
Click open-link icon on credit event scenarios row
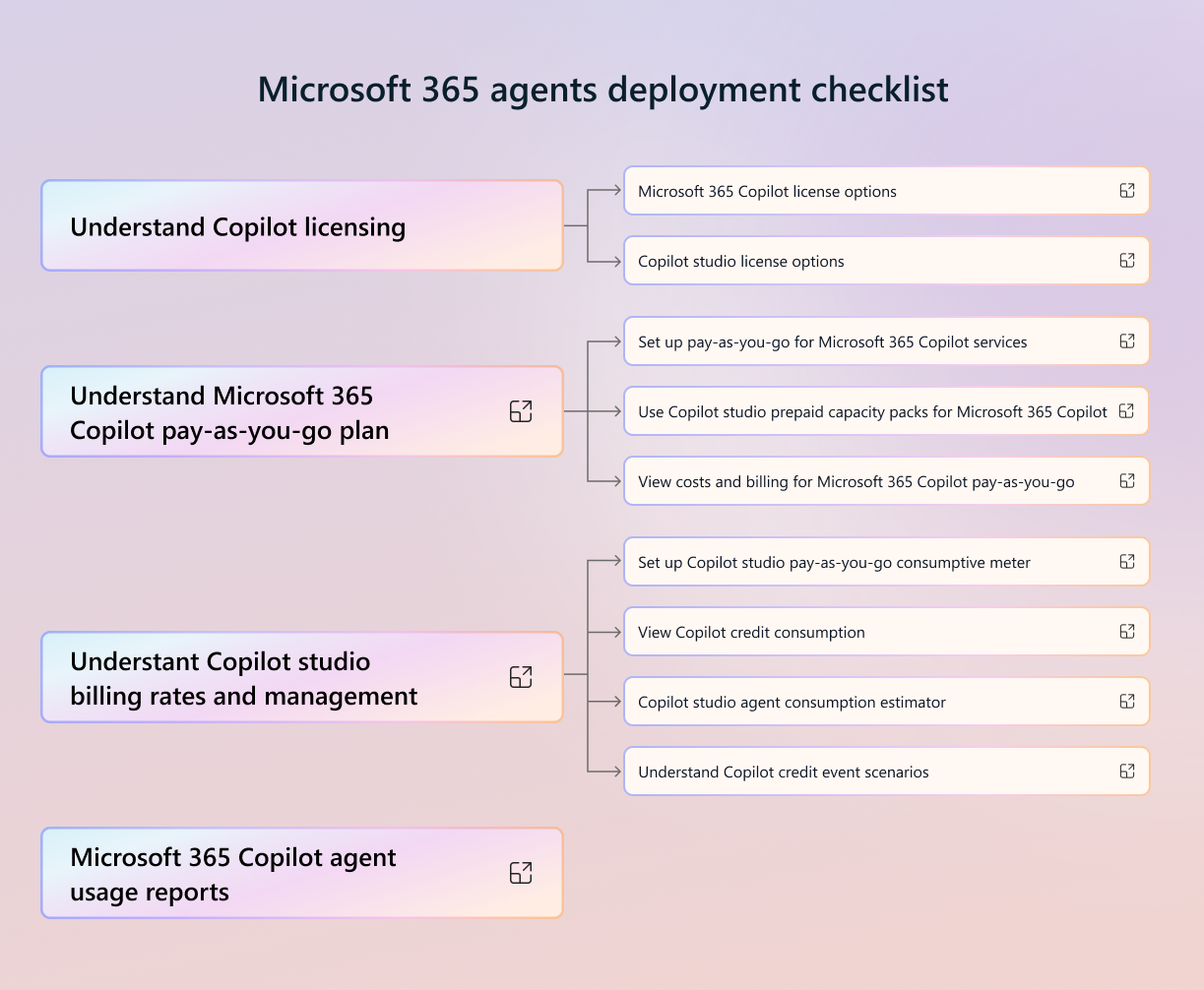pyautogui.click(x=1127, y=772)
